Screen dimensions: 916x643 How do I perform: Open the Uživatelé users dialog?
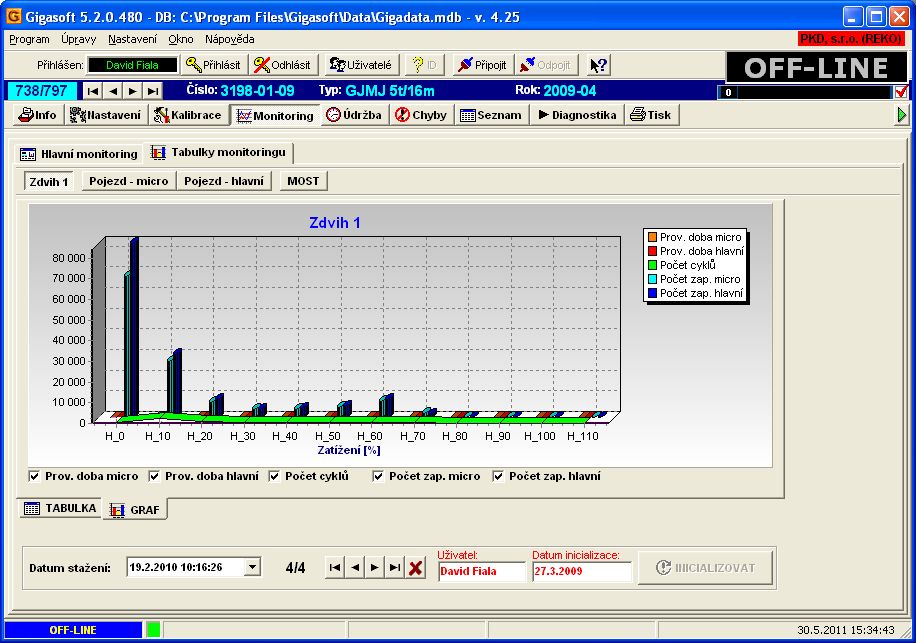click(360, 65)
